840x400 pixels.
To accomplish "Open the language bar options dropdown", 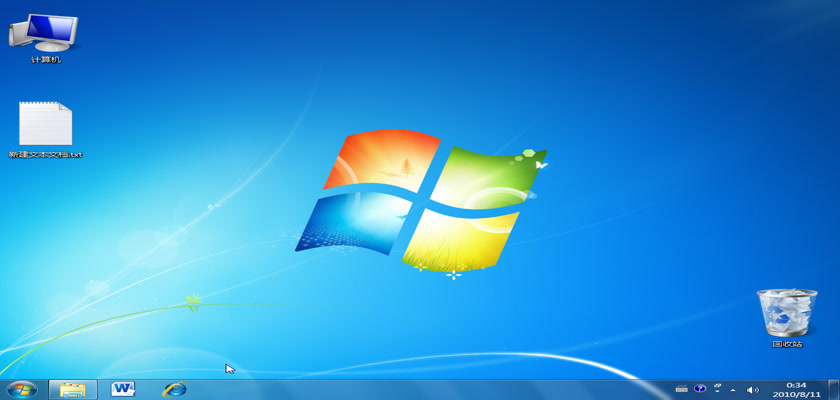I will pyautogui.click(x=717, y=389).
